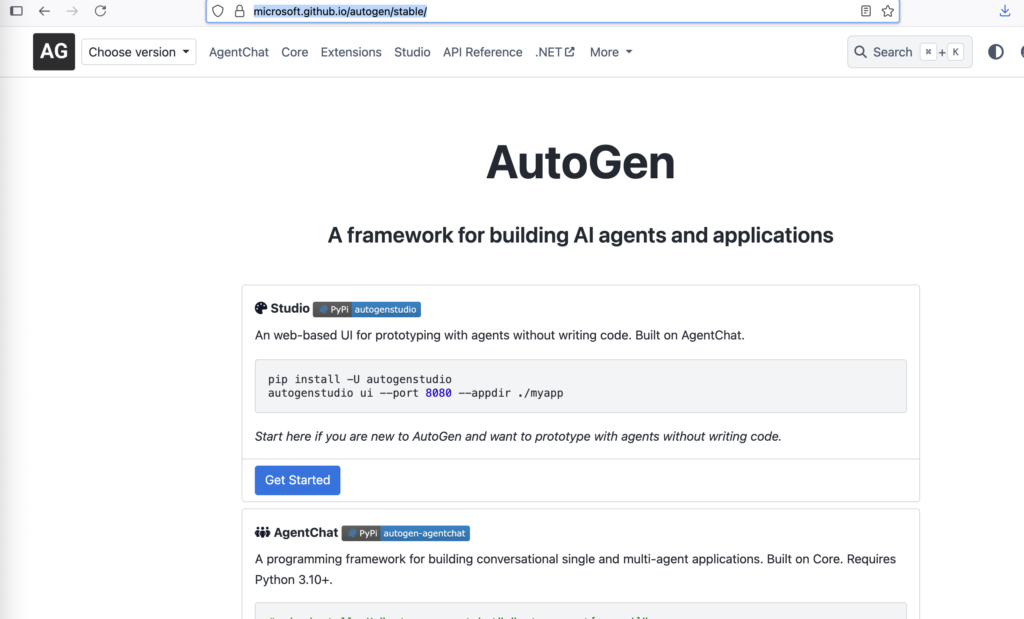Go back to the previous page
Viewport: 1024px width, 619px height.
coord(44,11)
